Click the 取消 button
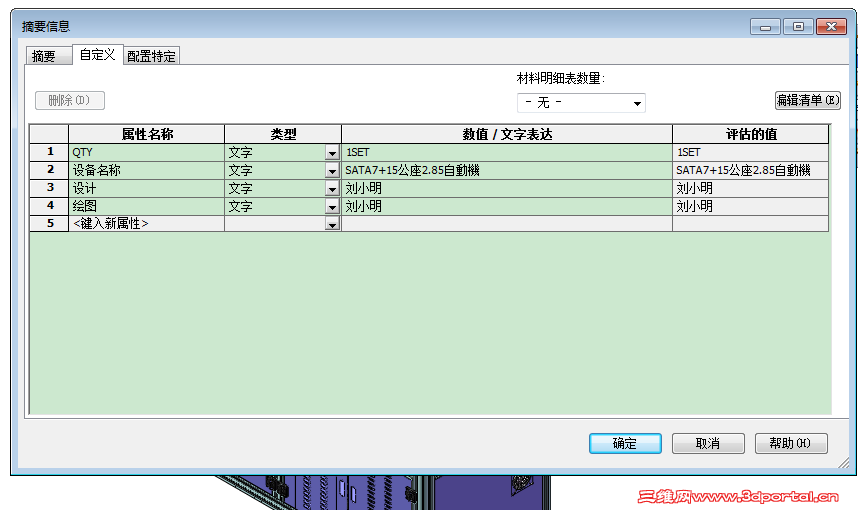Screen dimensions: 858x510 (x=708, y=443)
